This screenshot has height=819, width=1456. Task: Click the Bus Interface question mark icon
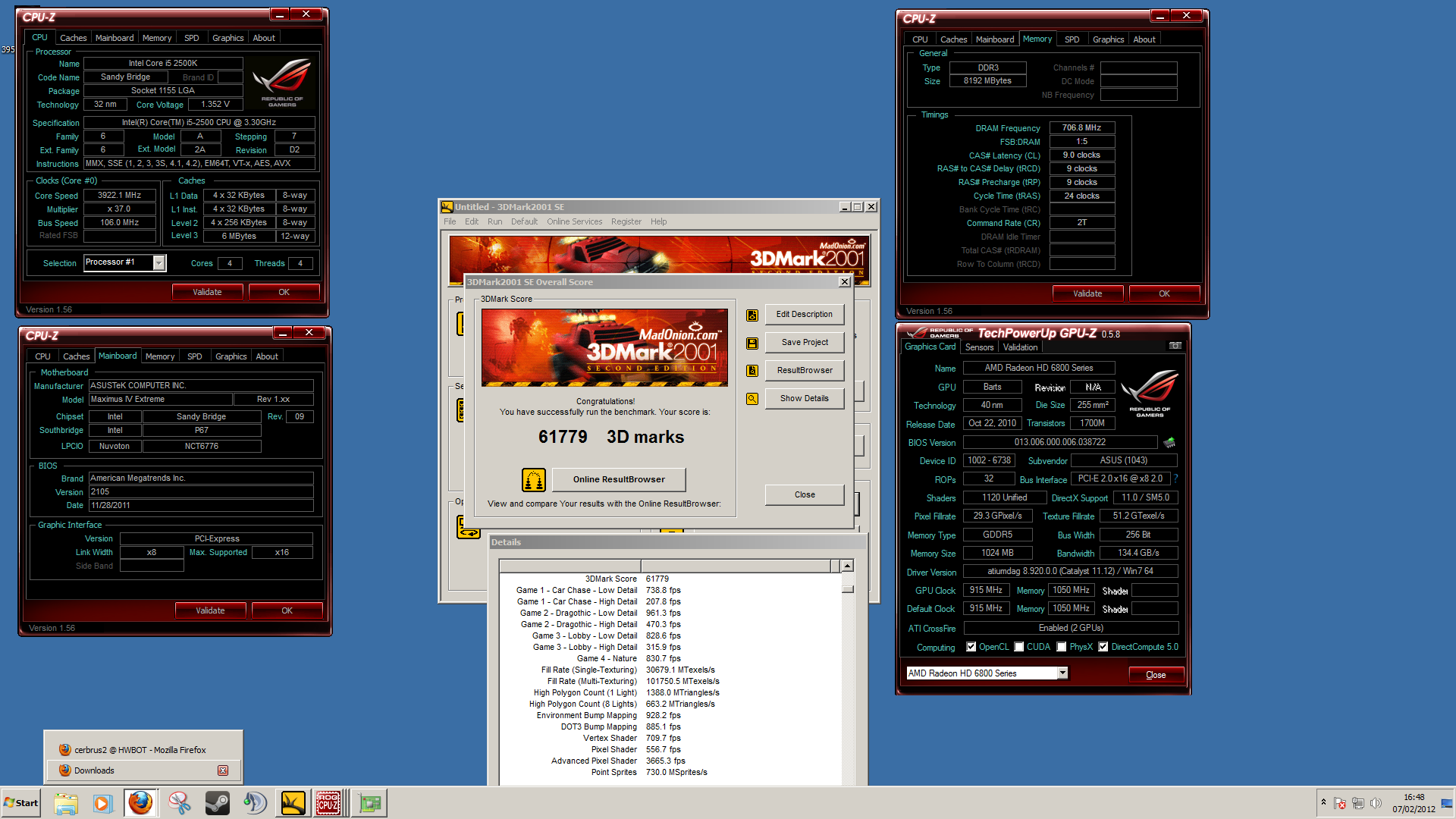[1175, 479]
